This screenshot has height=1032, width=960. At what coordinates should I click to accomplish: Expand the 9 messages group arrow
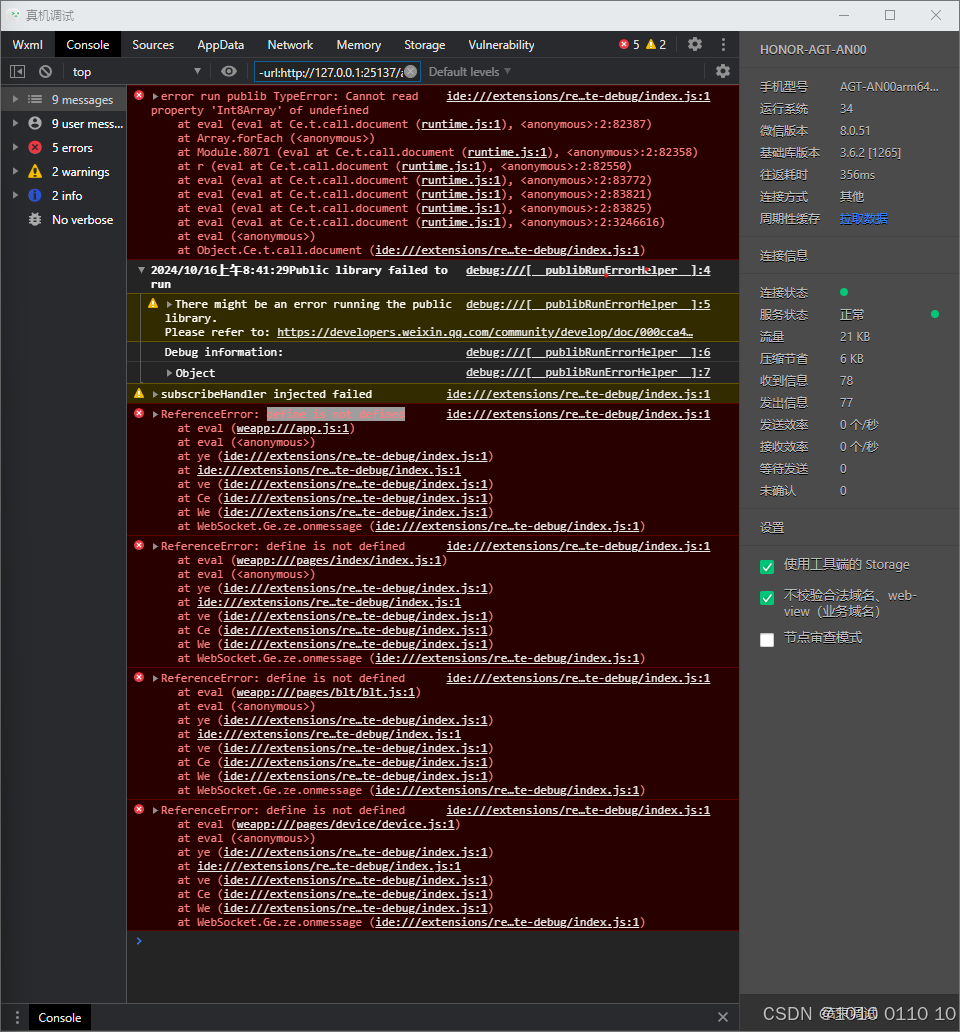[15, 99]
